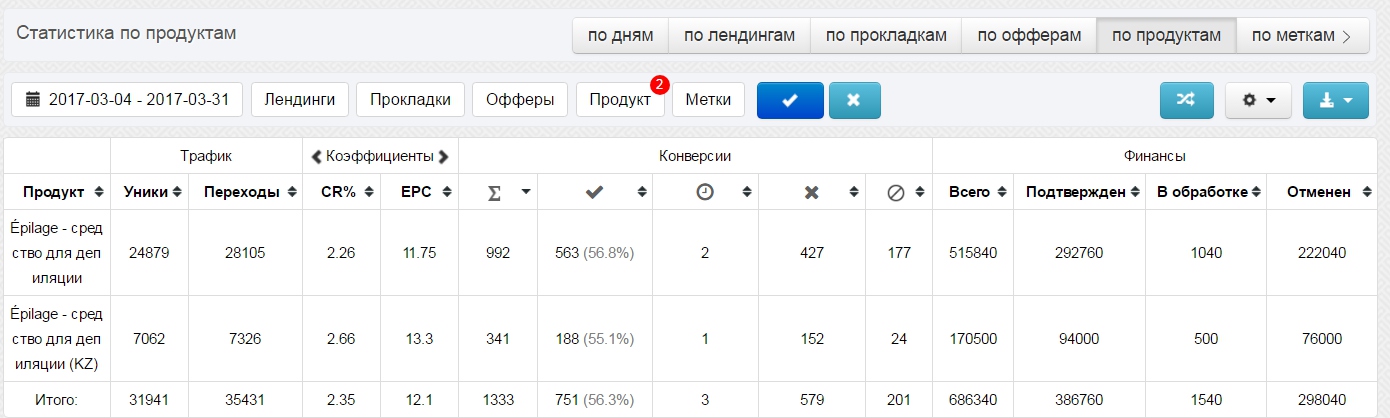Click the Épilage (KZ) product name
The image size is (1390, 418).
[x=57, y=339]
